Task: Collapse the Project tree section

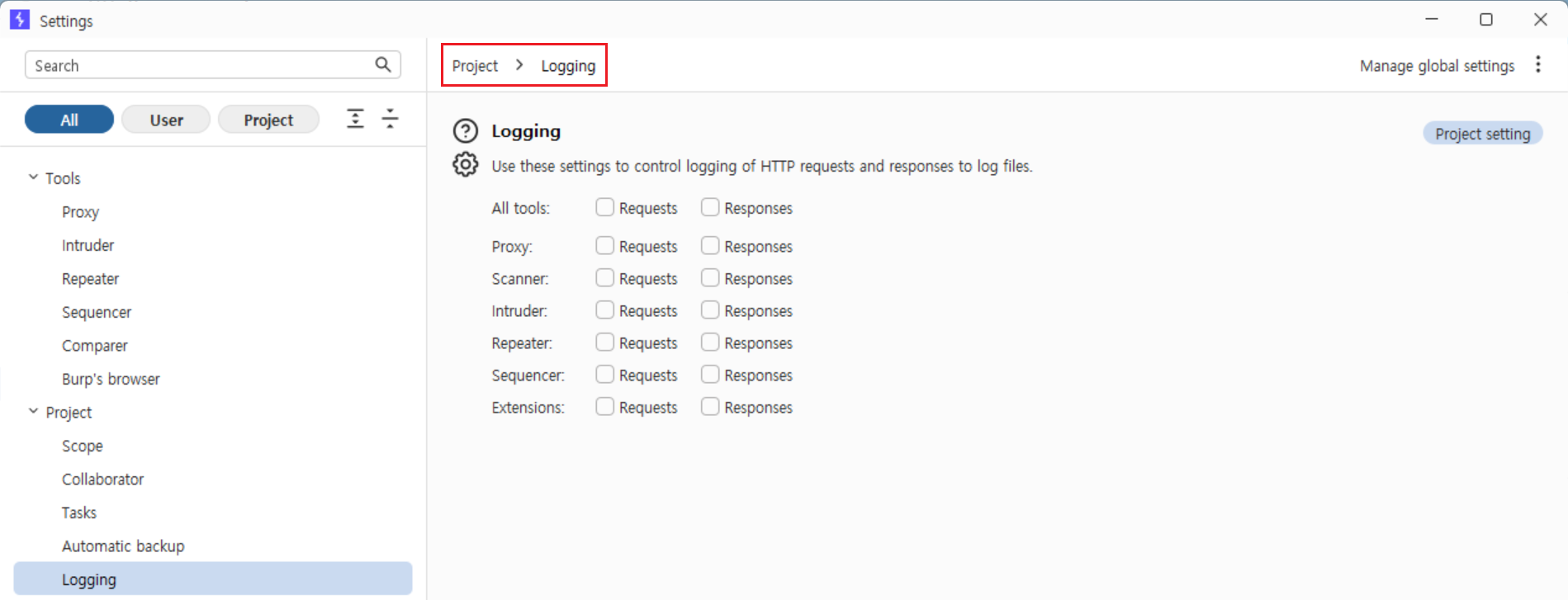Action: click(x=34, y=411)
